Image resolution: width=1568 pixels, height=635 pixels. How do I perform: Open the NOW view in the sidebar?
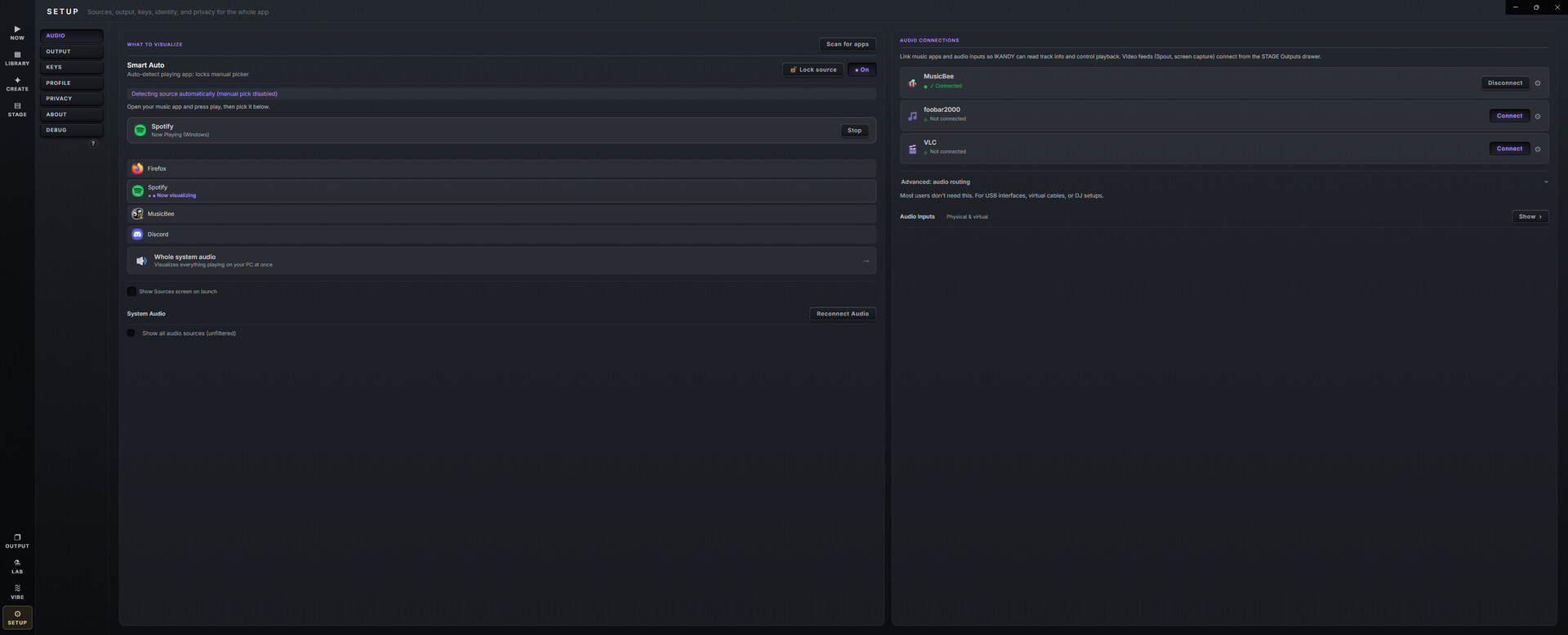click(17, 33)
